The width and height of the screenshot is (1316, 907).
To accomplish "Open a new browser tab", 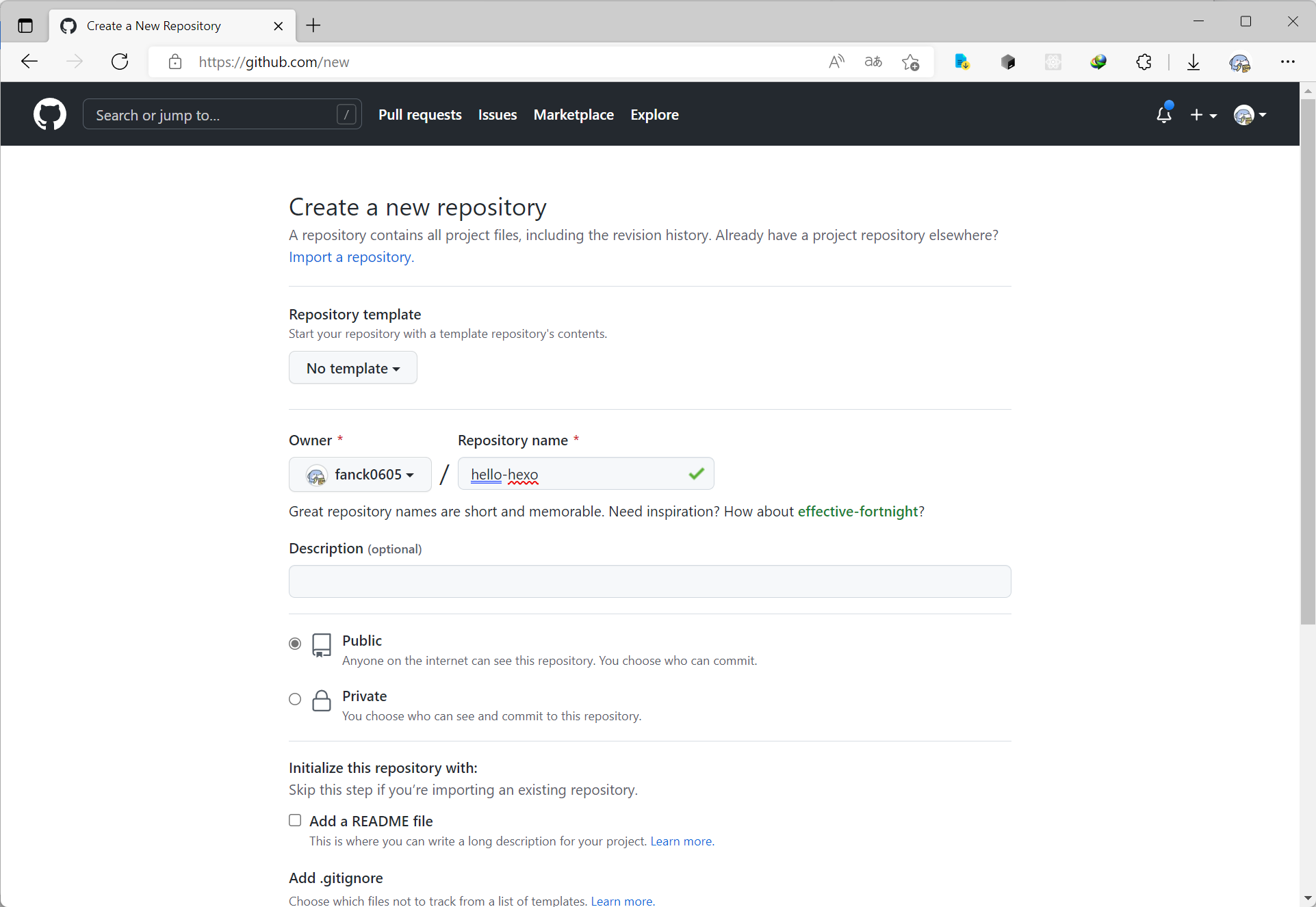I will (313, 26).
